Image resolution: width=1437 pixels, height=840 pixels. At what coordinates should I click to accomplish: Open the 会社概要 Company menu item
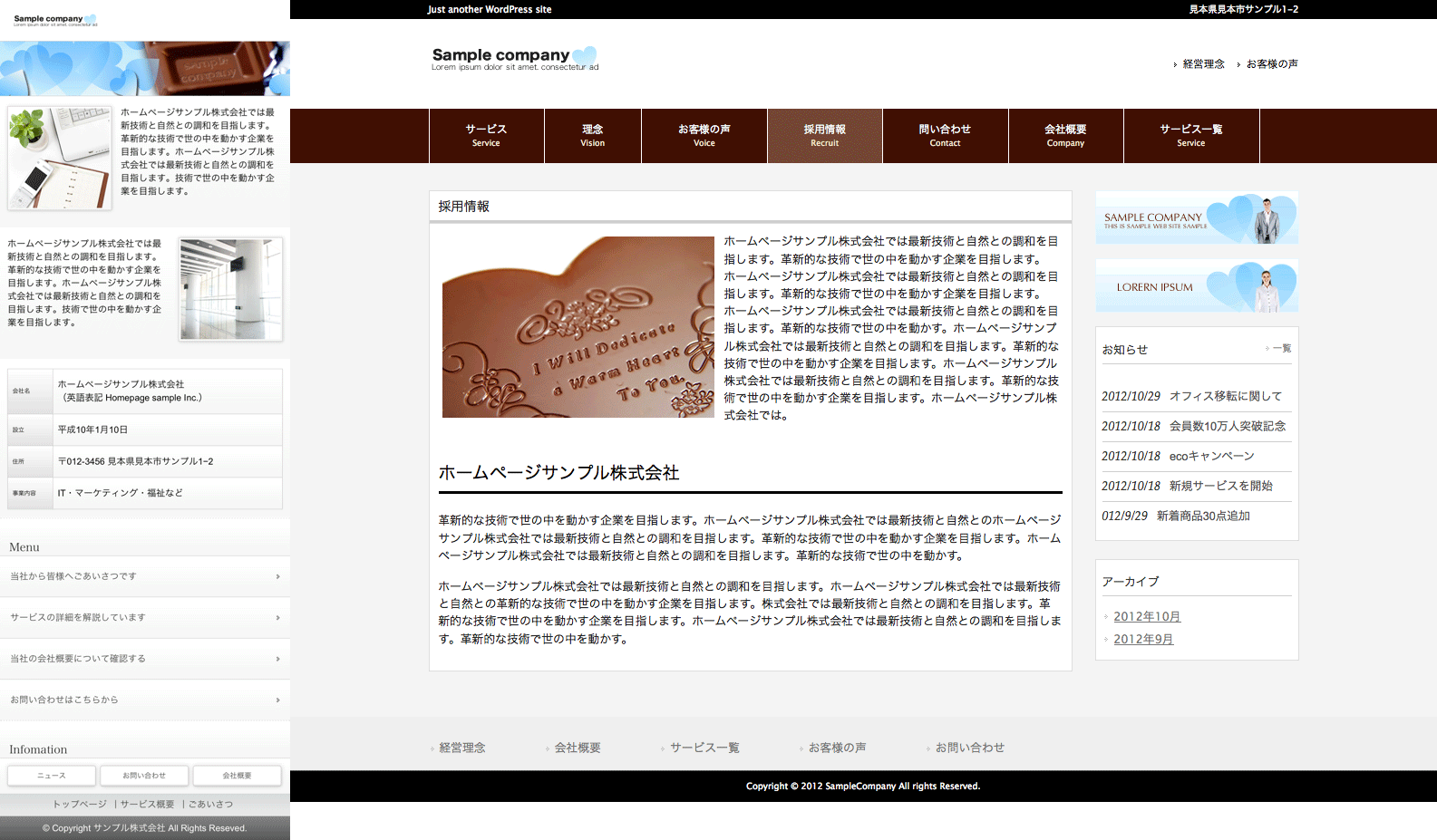coord(1065,136)
